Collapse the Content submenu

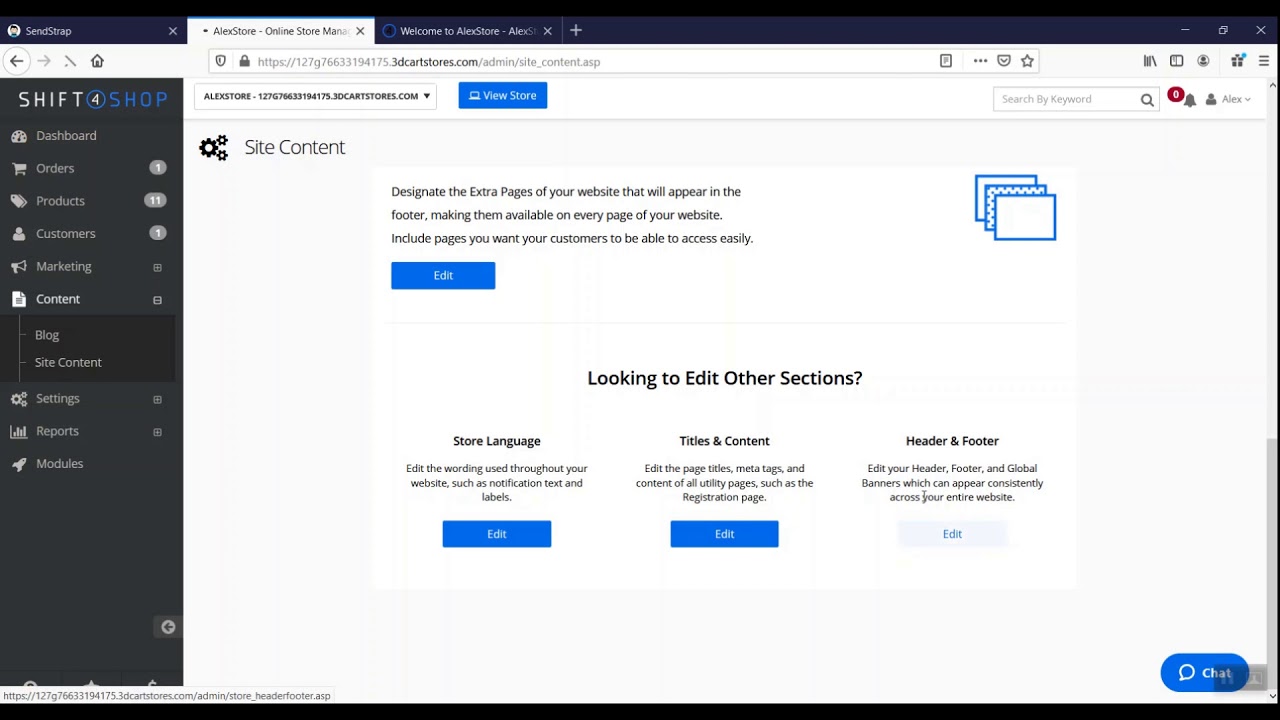pyautogui.click(x=157, y=300)
